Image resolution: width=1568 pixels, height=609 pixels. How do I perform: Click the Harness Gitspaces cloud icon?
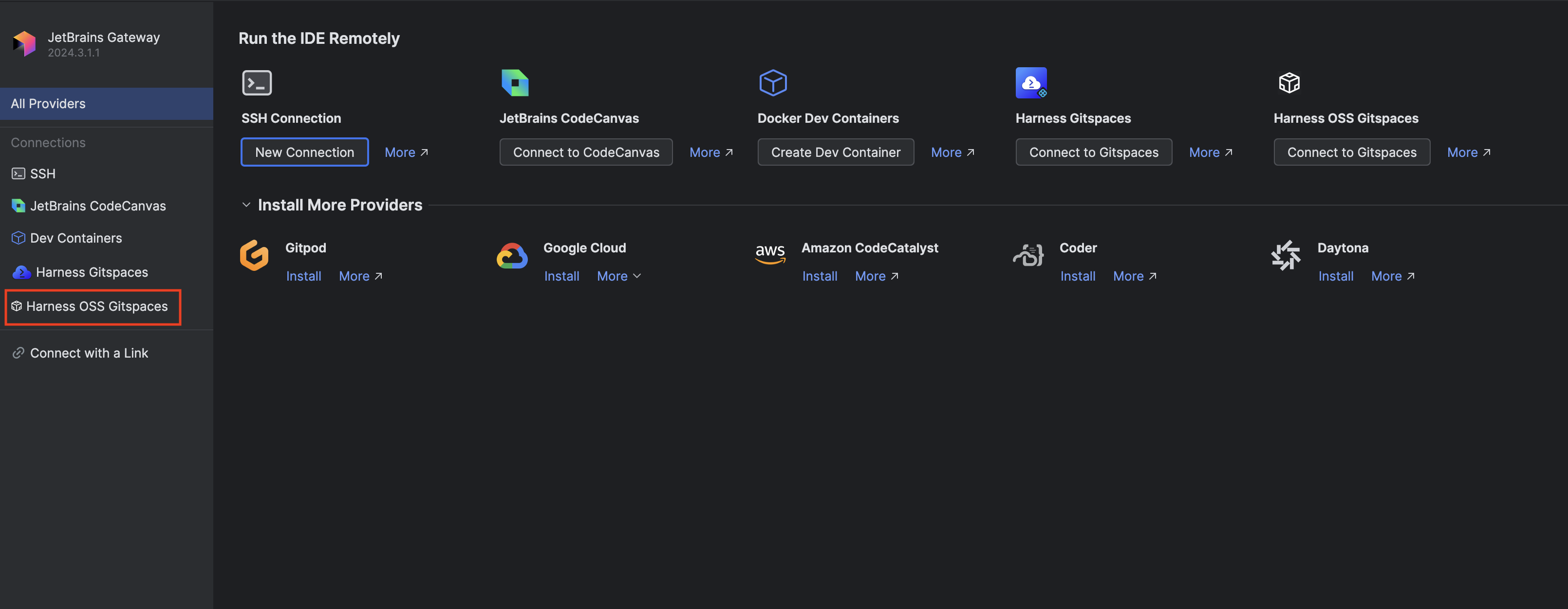click(1031, 83)
